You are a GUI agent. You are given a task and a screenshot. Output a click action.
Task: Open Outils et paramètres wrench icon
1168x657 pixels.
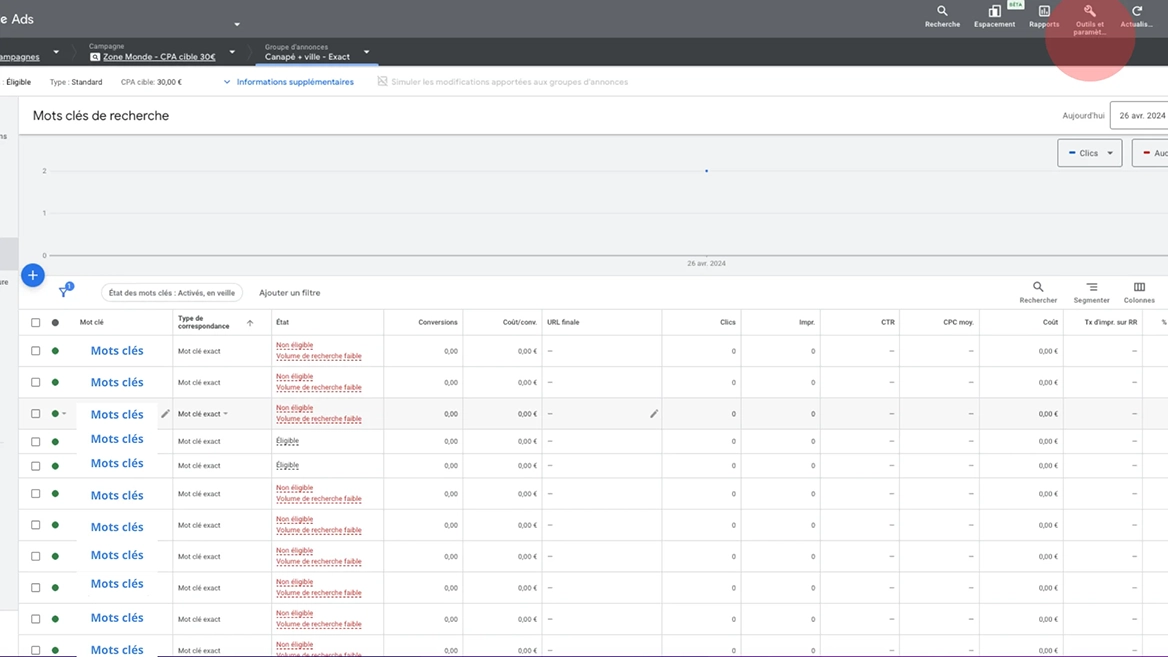[1090, 11]
